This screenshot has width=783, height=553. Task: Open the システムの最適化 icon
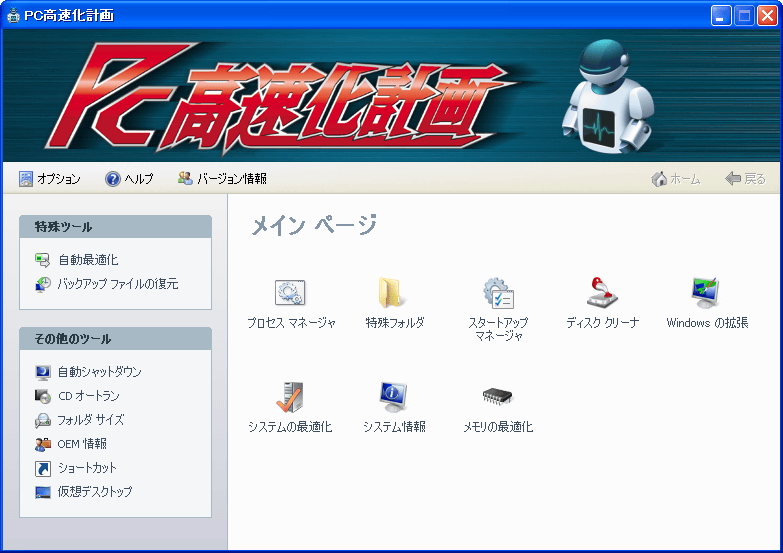tap(290, 397)
